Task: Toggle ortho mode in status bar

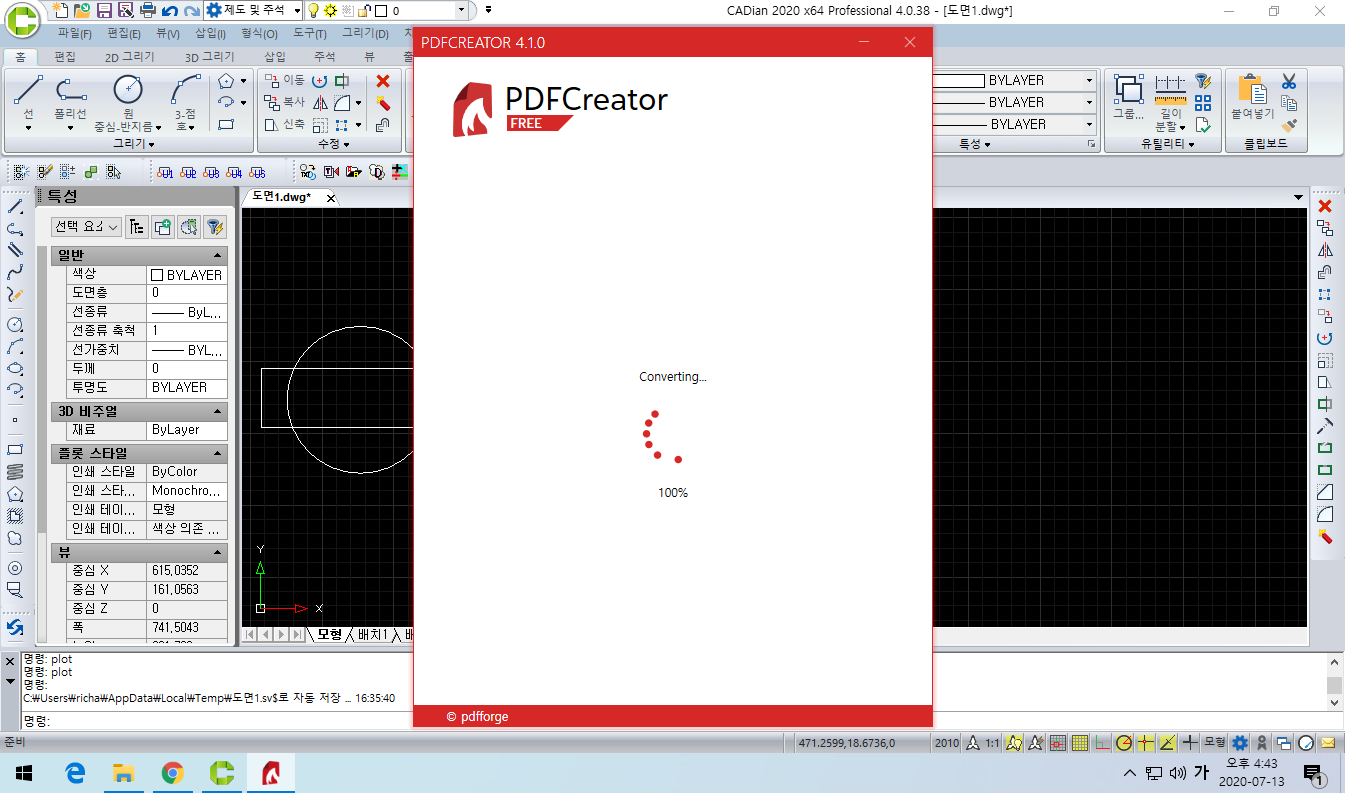Action: [x=1102, y=743]
